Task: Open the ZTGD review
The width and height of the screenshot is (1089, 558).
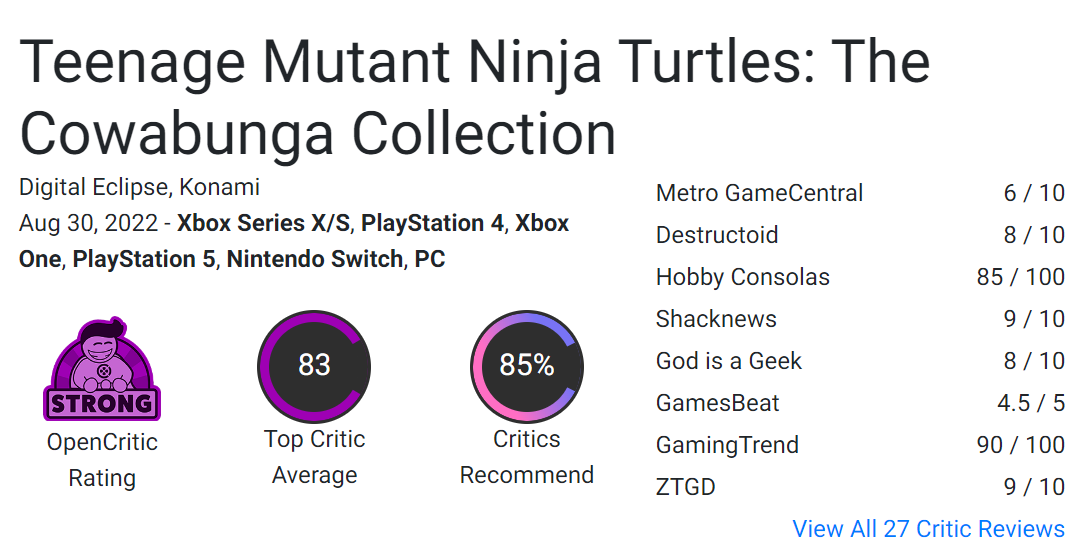Action: pos(686,487)
